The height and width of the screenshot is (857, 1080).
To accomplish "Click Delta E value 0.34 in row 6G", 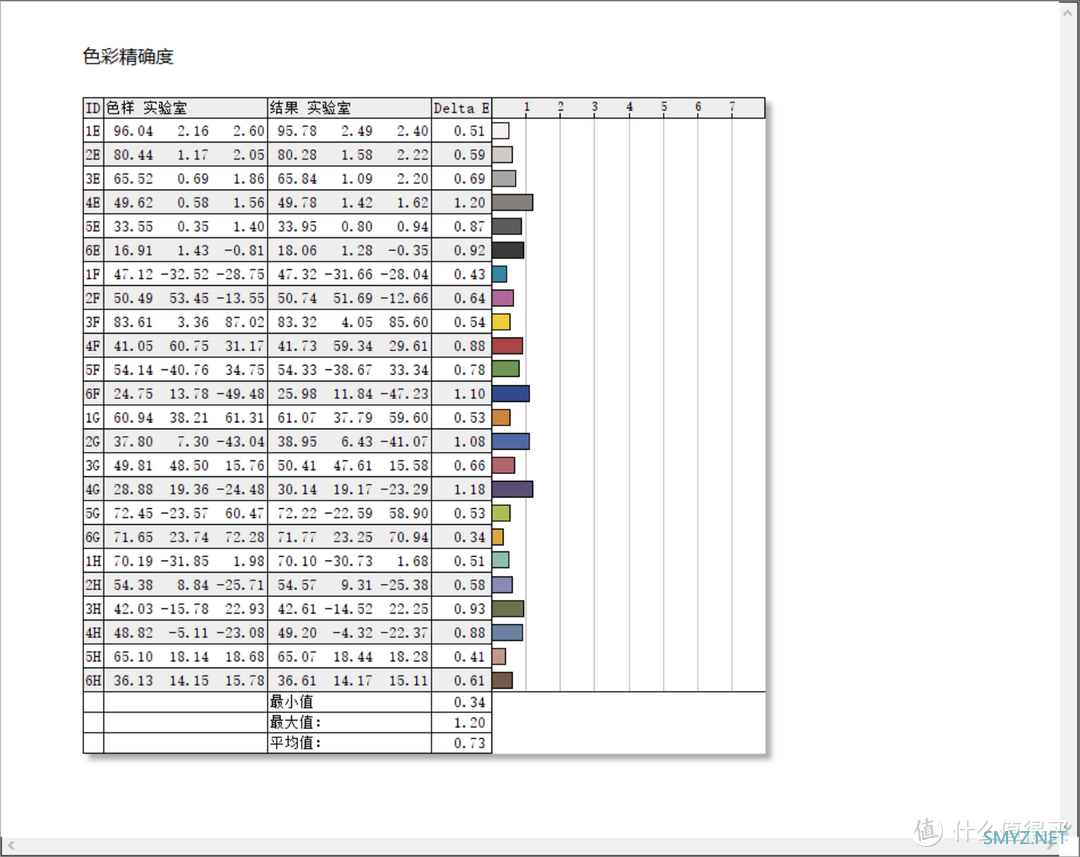I will 470,537.
